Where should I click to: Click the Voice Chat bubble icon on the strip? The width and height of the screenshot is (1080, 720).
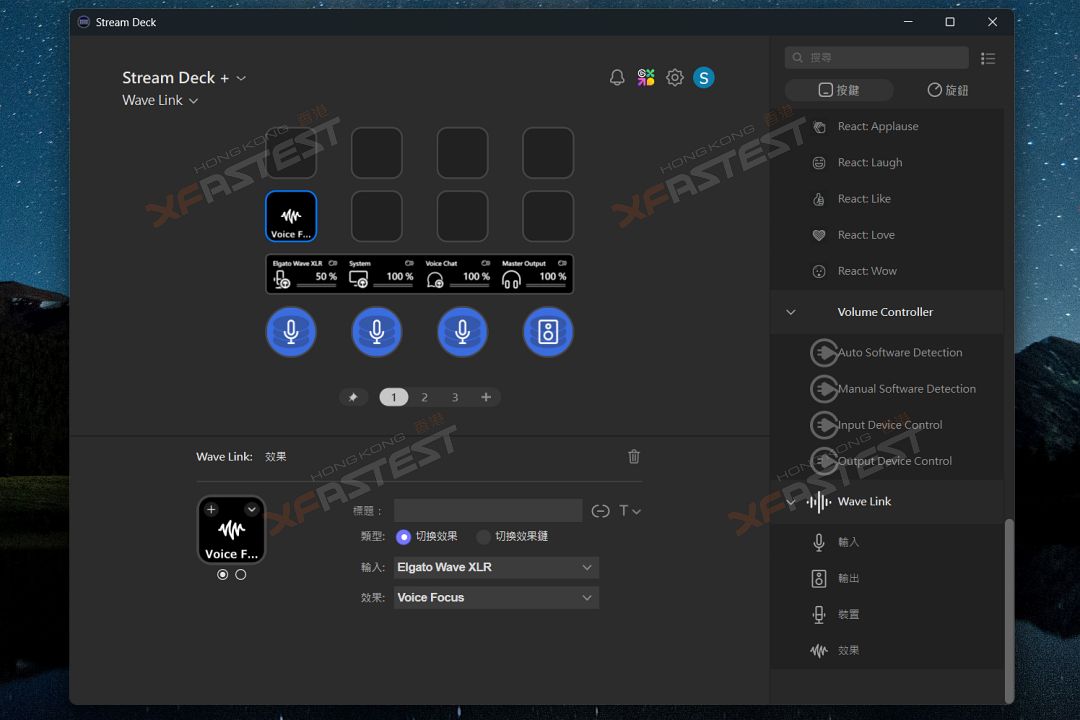pos(435,279)
